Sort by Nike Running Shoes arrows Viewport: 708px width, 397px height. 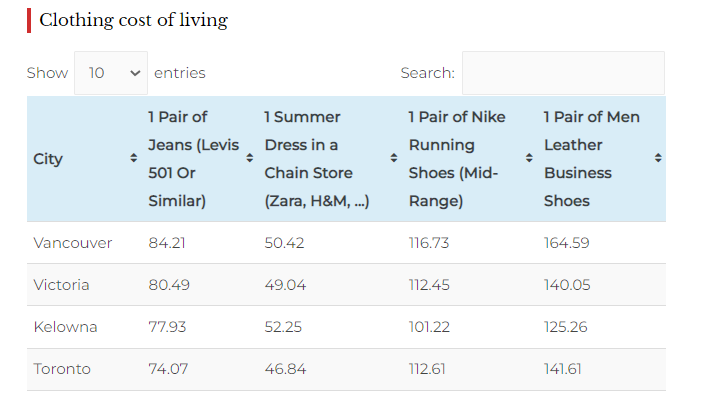pyautogui.click(x=529, y=158)
